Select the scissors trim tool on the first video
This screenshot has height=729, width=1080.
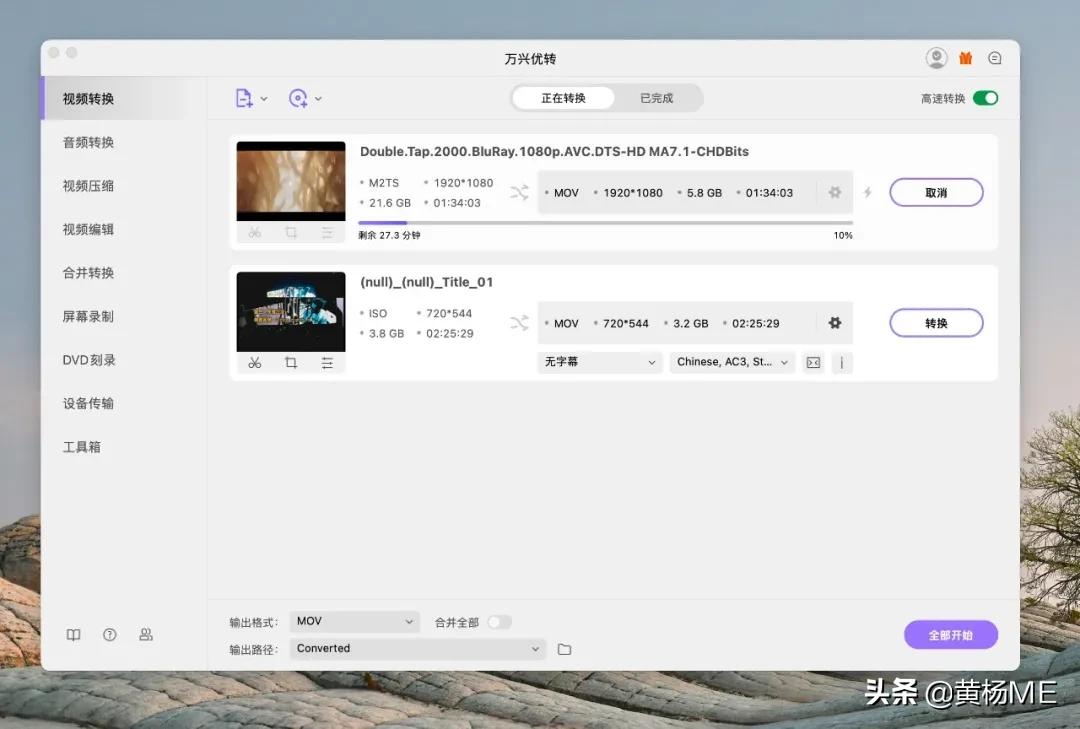[254, 232]
